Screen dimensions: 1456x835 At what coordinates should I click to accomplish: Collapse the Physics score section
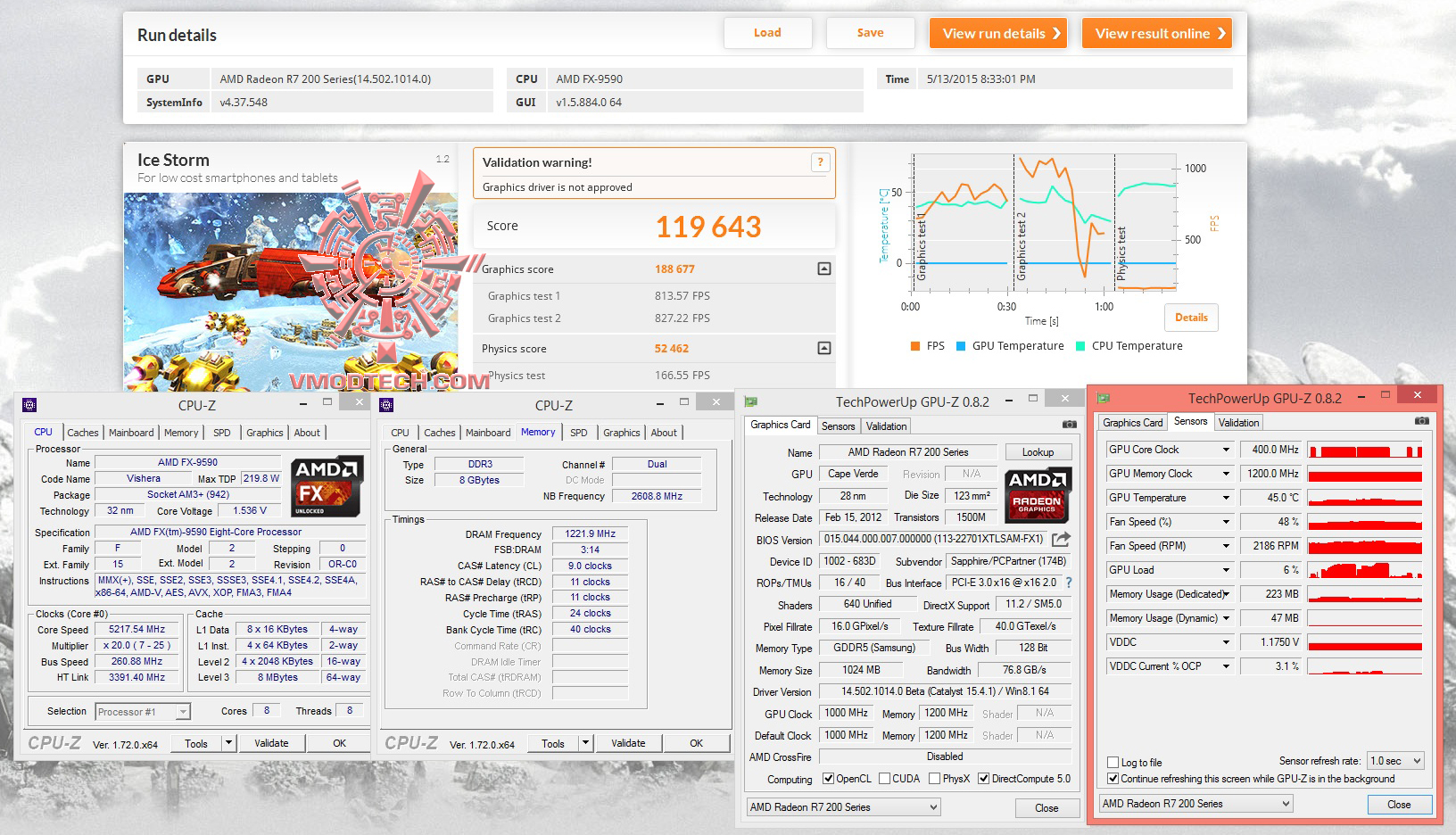824,348
